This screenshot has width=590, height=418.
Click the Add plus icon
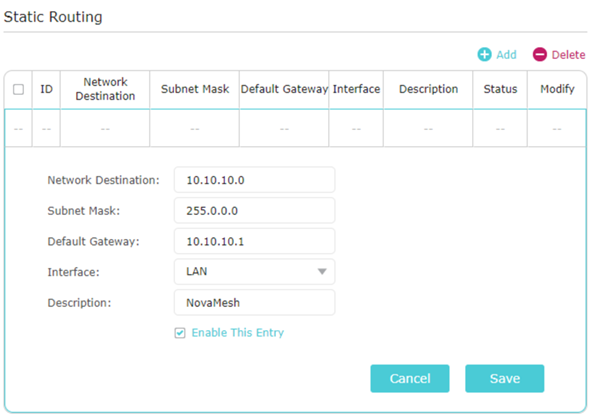click(484, 55)
